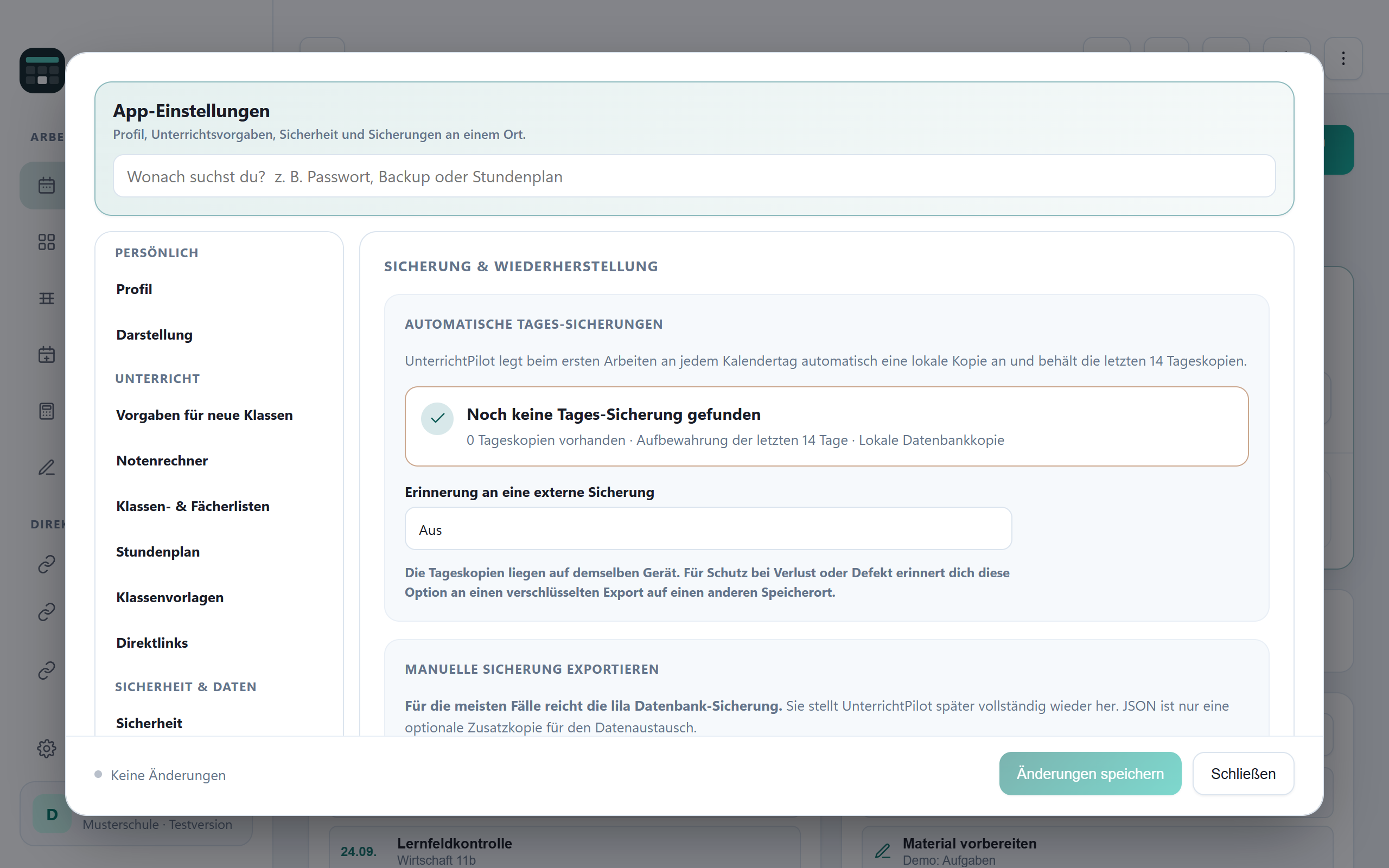1389x868 pixels.
Task: Click Änderungen speichern button
Action: click(x=1090, y=773)
